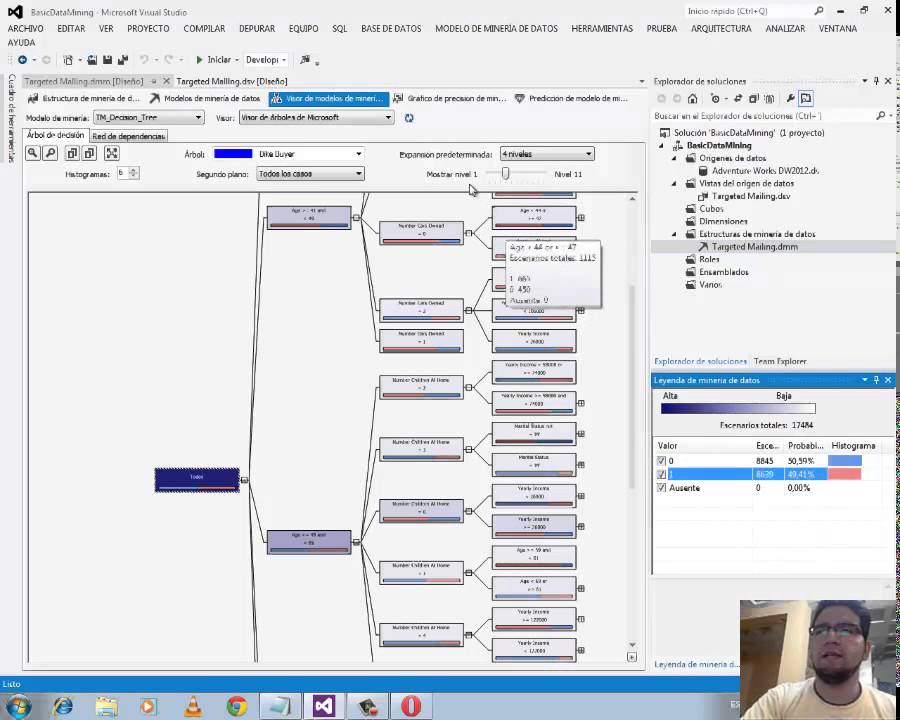Open the Modelo de minería TM_Decision_Tree dropdown

(198, 118)
